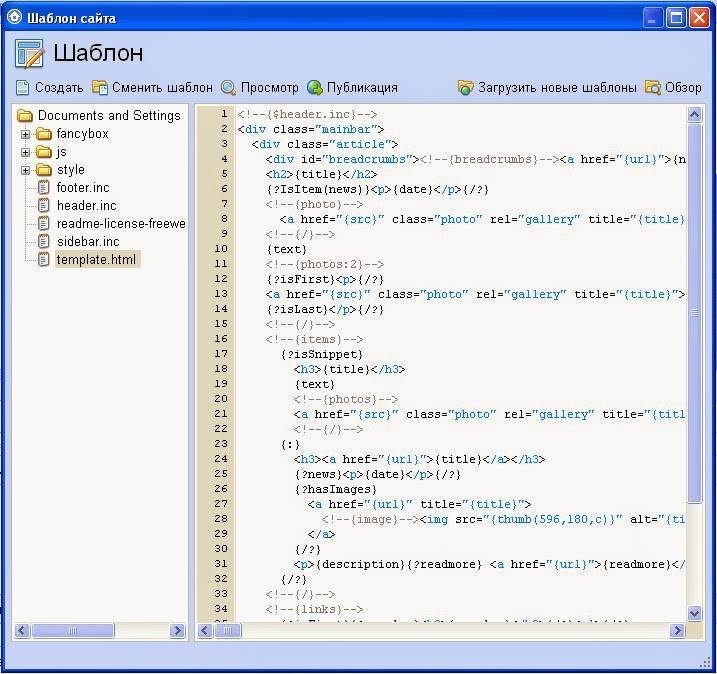This screenshot has width=717, height=674.
Task: Click the footer.inc file icon
Action: click(x=44, y=188)
